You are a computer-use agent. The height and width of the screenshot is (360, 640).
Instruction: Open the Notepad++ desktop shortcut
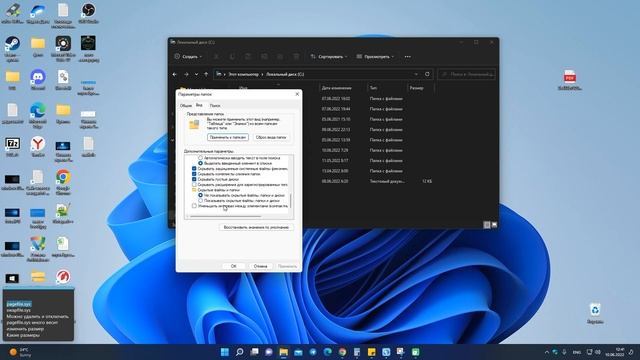pyautogui.click(x=63, y=214)
